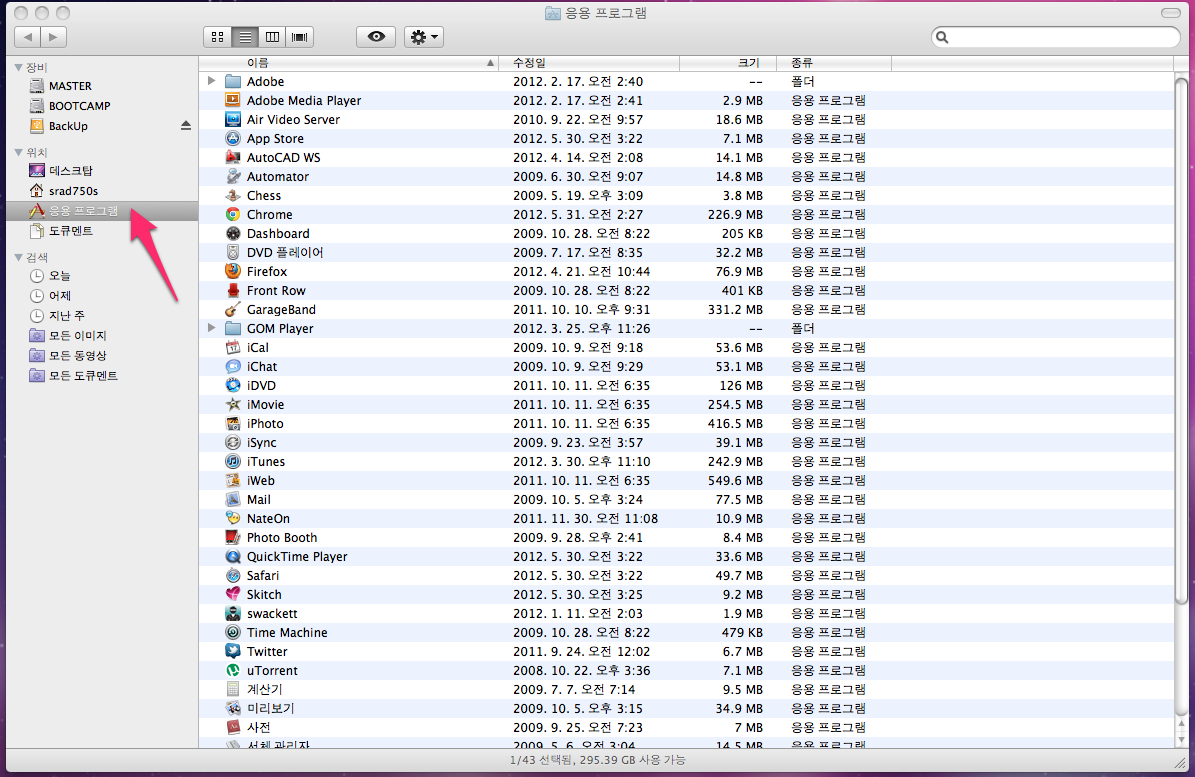Open the Chrome application icon
Image resolution: width=1195 pixels, height=777 pixels.
coord(233,215)
